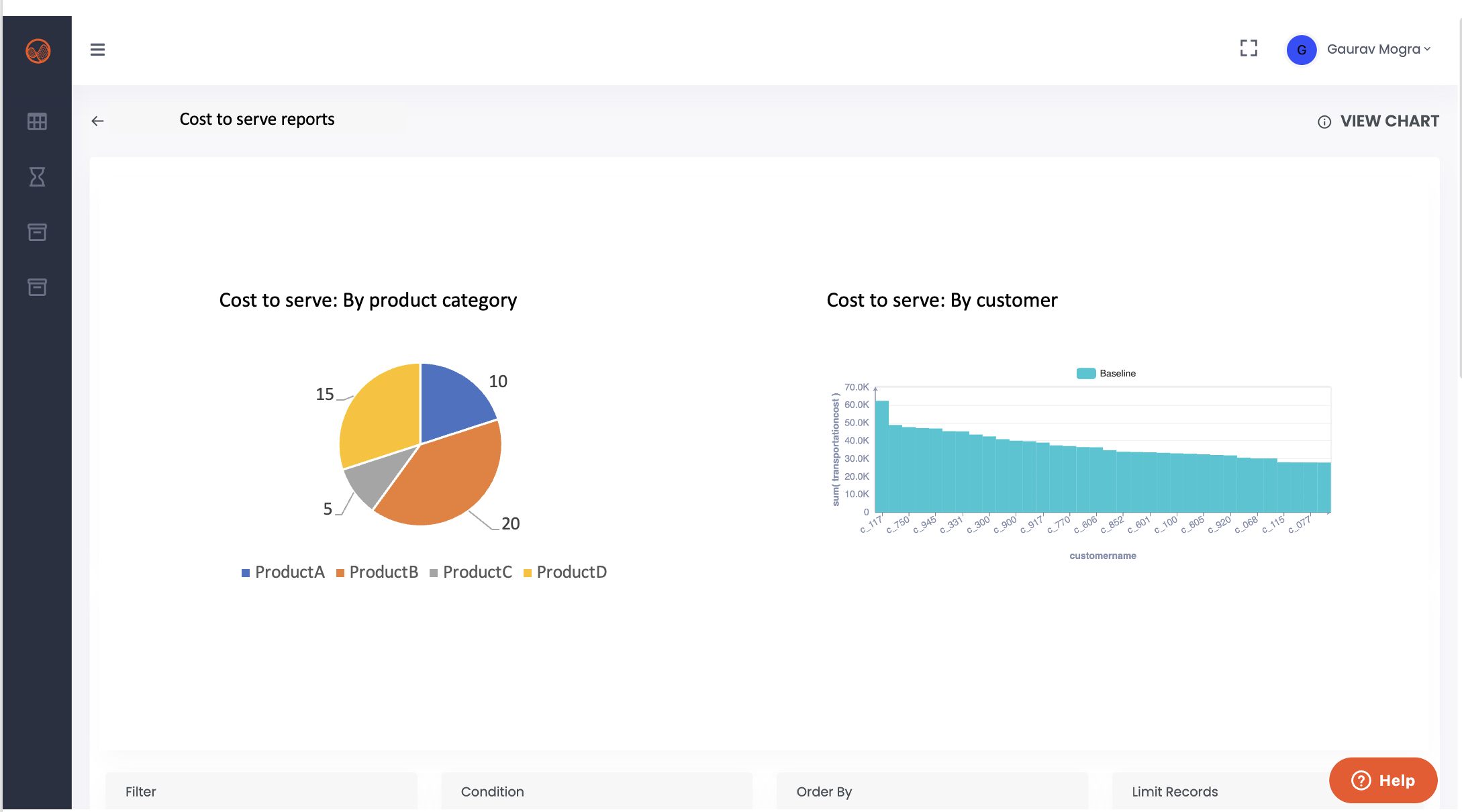Image resolution: width=1462 pixels, height=812 pixels.
Task: Go back using the left arrow
Action: click(x=97, y=121)
